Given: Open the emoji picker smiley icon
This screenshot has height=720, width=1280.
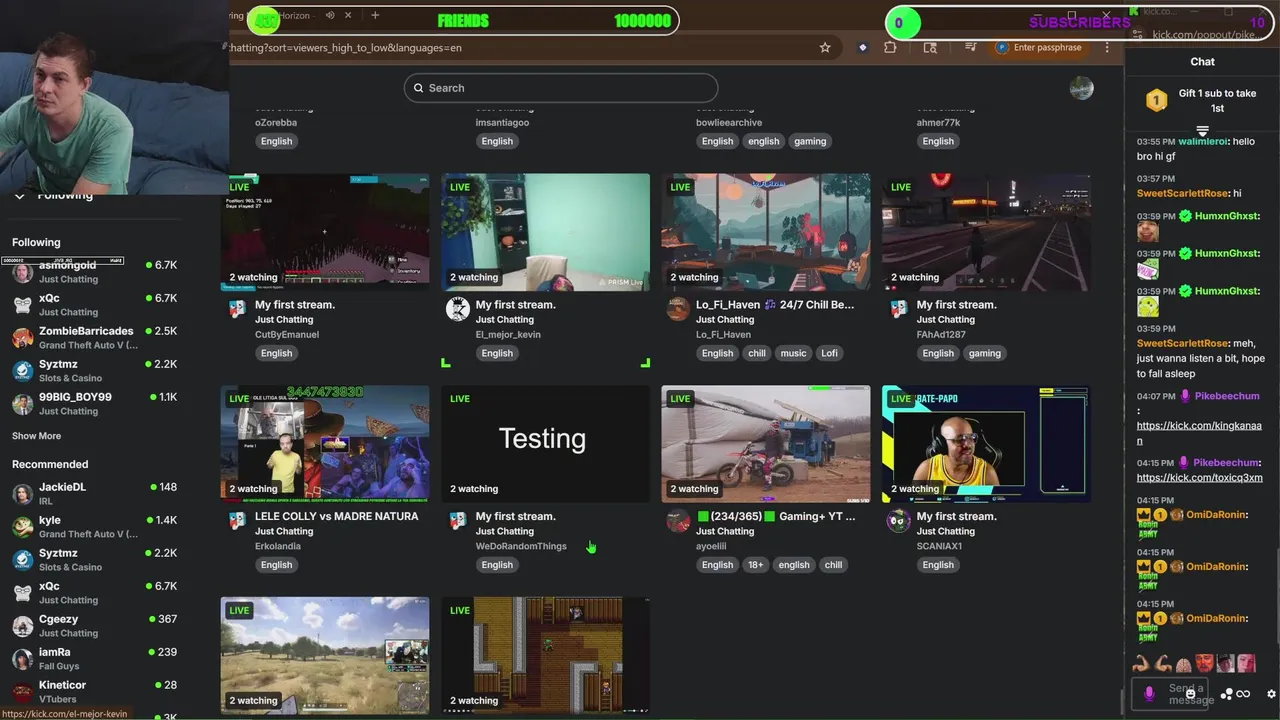Looking at the screenshot, I should click(1189, 692).
